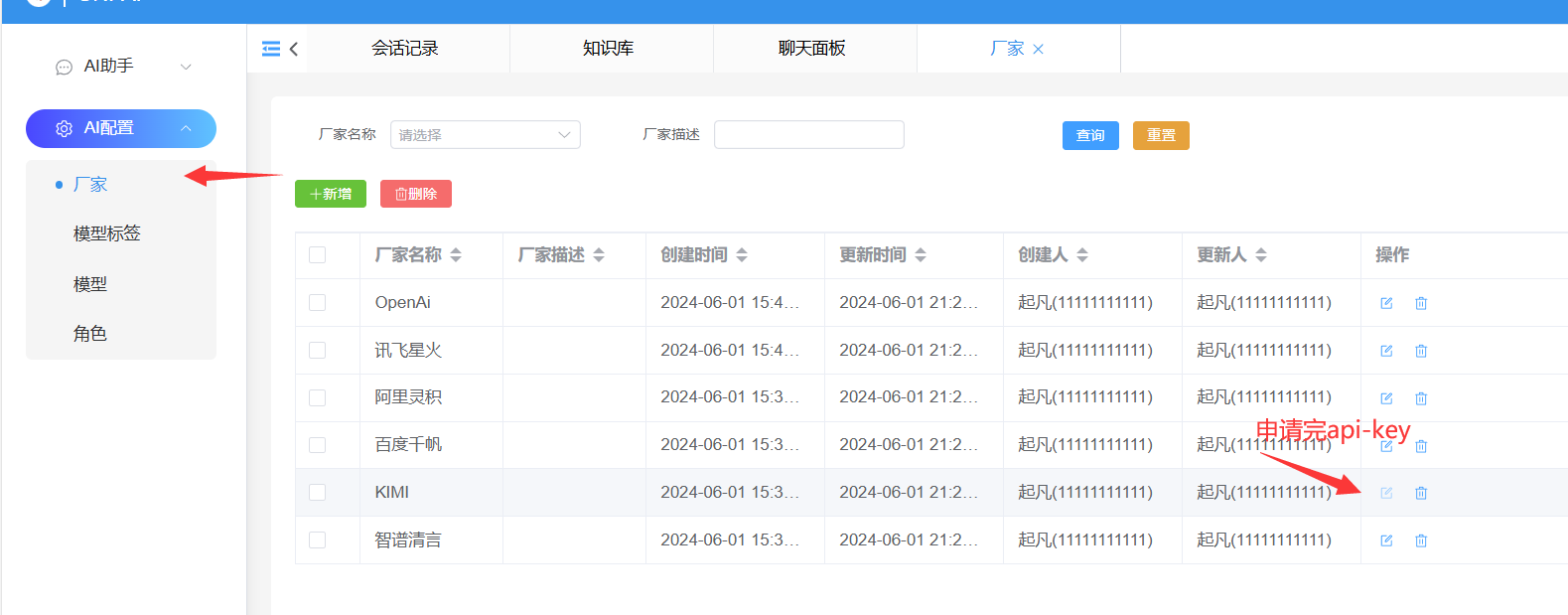Tick the checkbox for OpenAi row
1568x615 pixels.
318,303
